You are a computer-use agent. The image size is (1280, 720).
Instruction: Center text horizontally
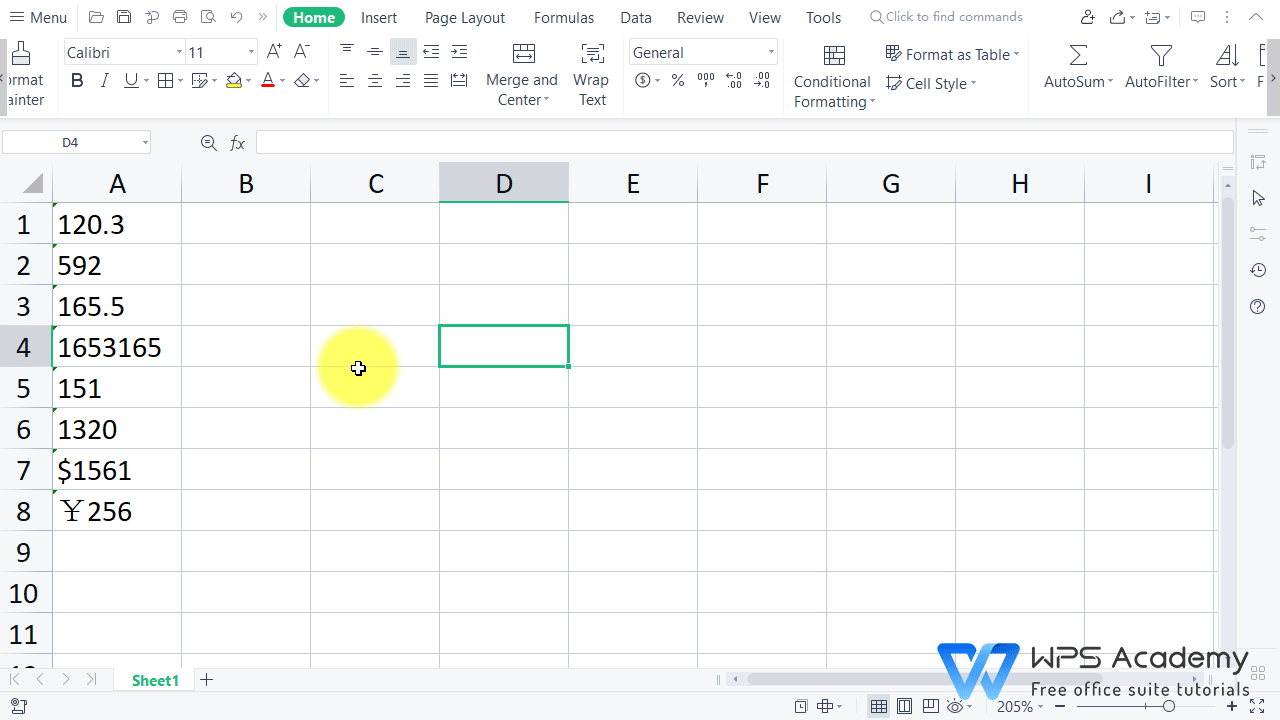(375, 81)
